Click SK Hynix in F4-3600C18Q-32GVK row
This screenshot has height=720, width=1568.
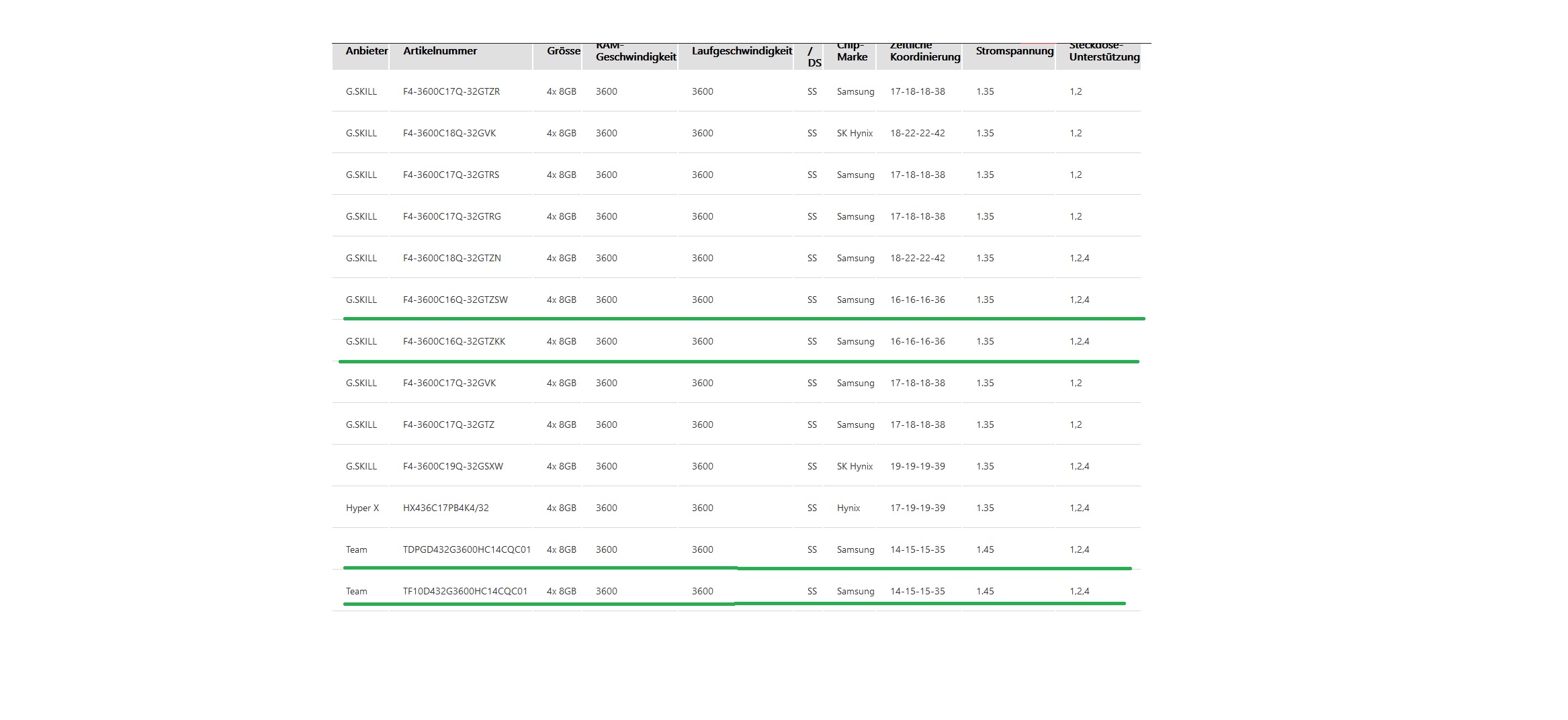855,133
